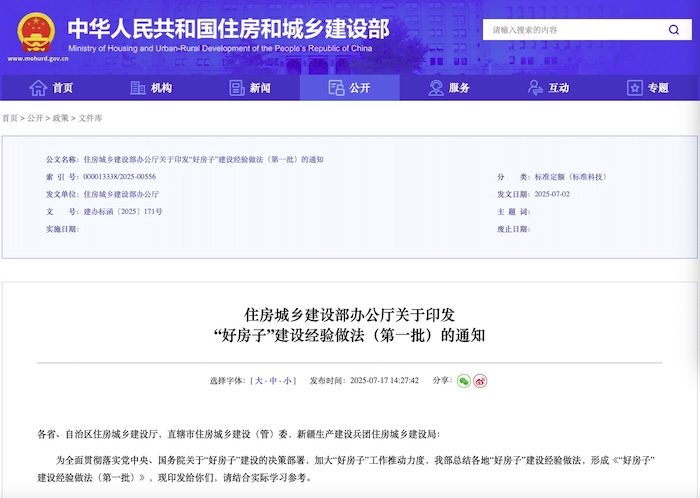The image size is (700, 498).
Task: Open the 服务 navigation tab
Action: (x=449, y=88)
